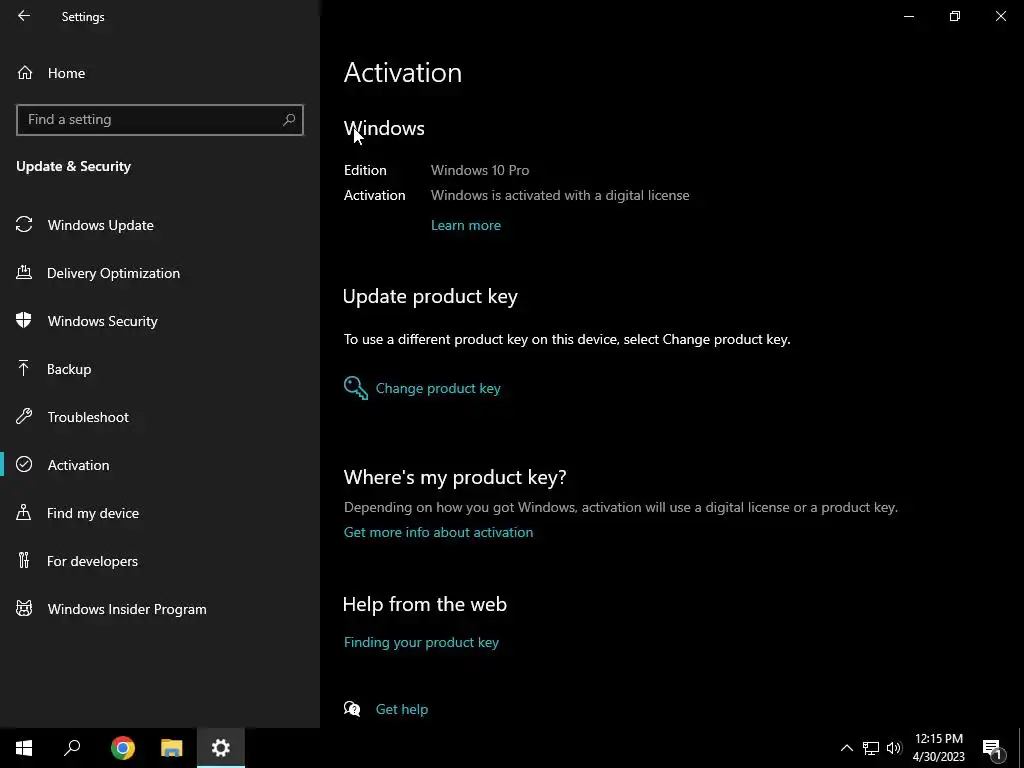Screen dimensions: 1024x768
Task: Restore down the Settings window
Action: click(x=955, y=16)
